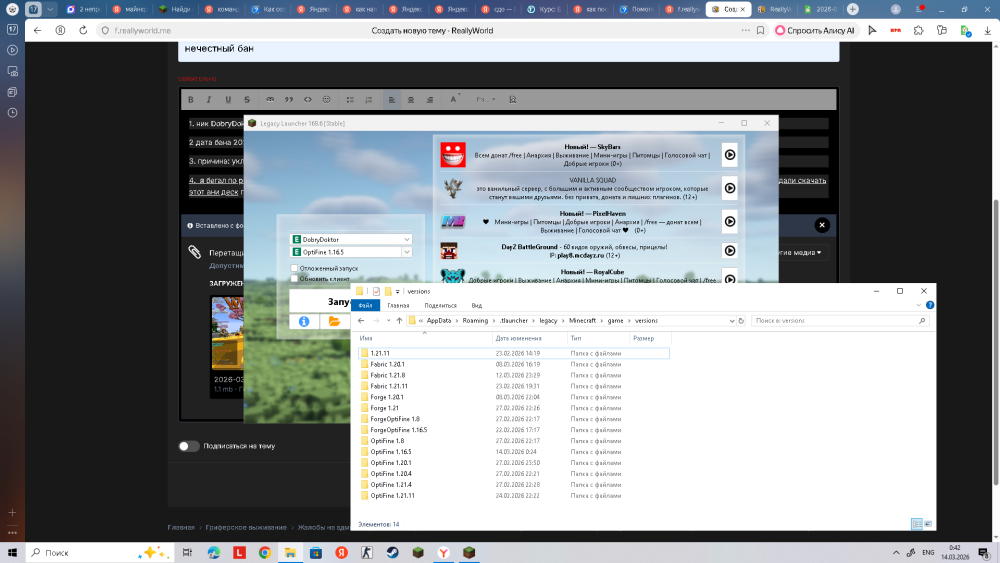Insert code block in the editor

coord(307,99)
